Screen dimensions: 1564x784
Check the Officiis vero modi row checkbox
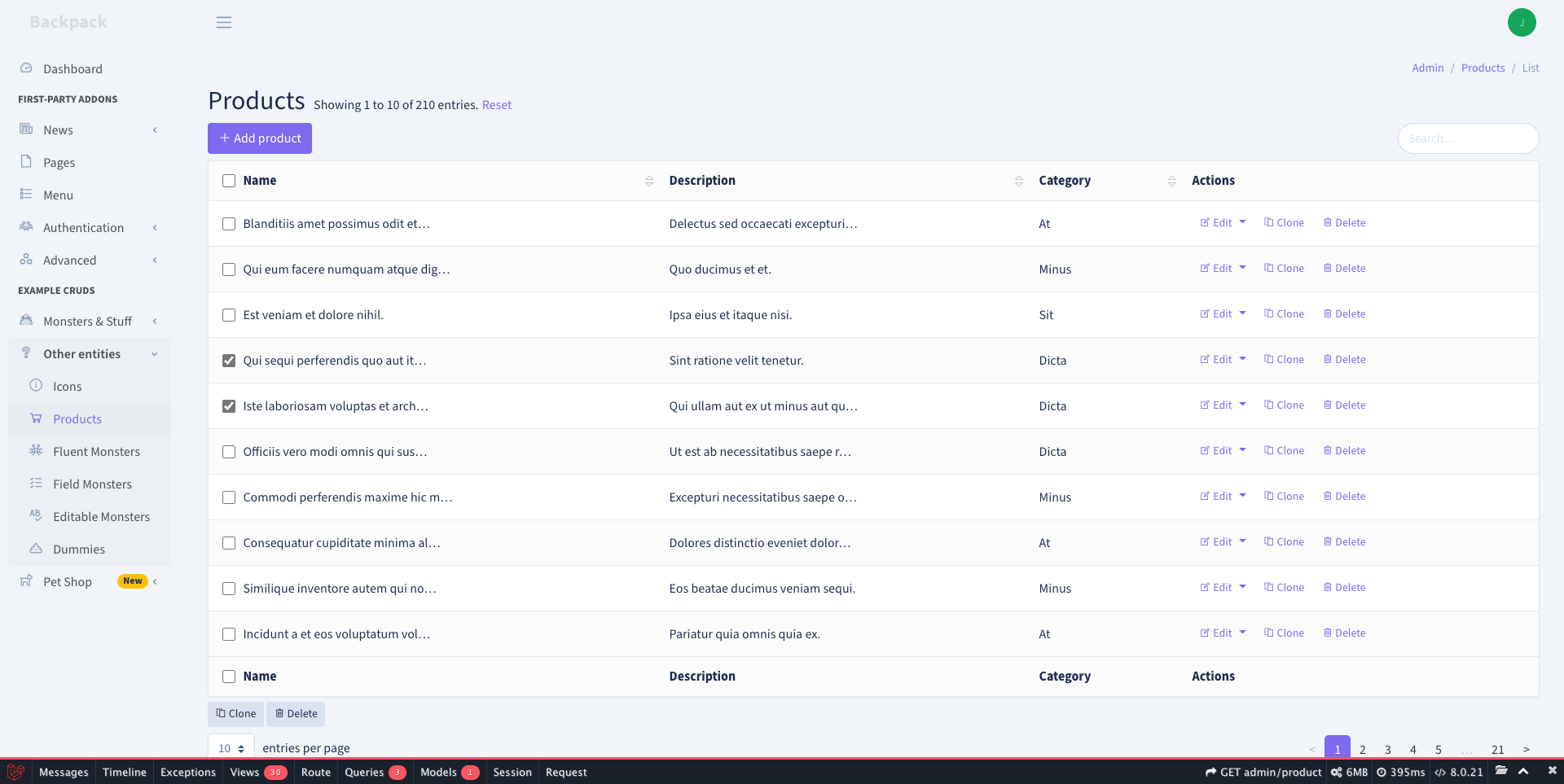click(x=229, y=452)
